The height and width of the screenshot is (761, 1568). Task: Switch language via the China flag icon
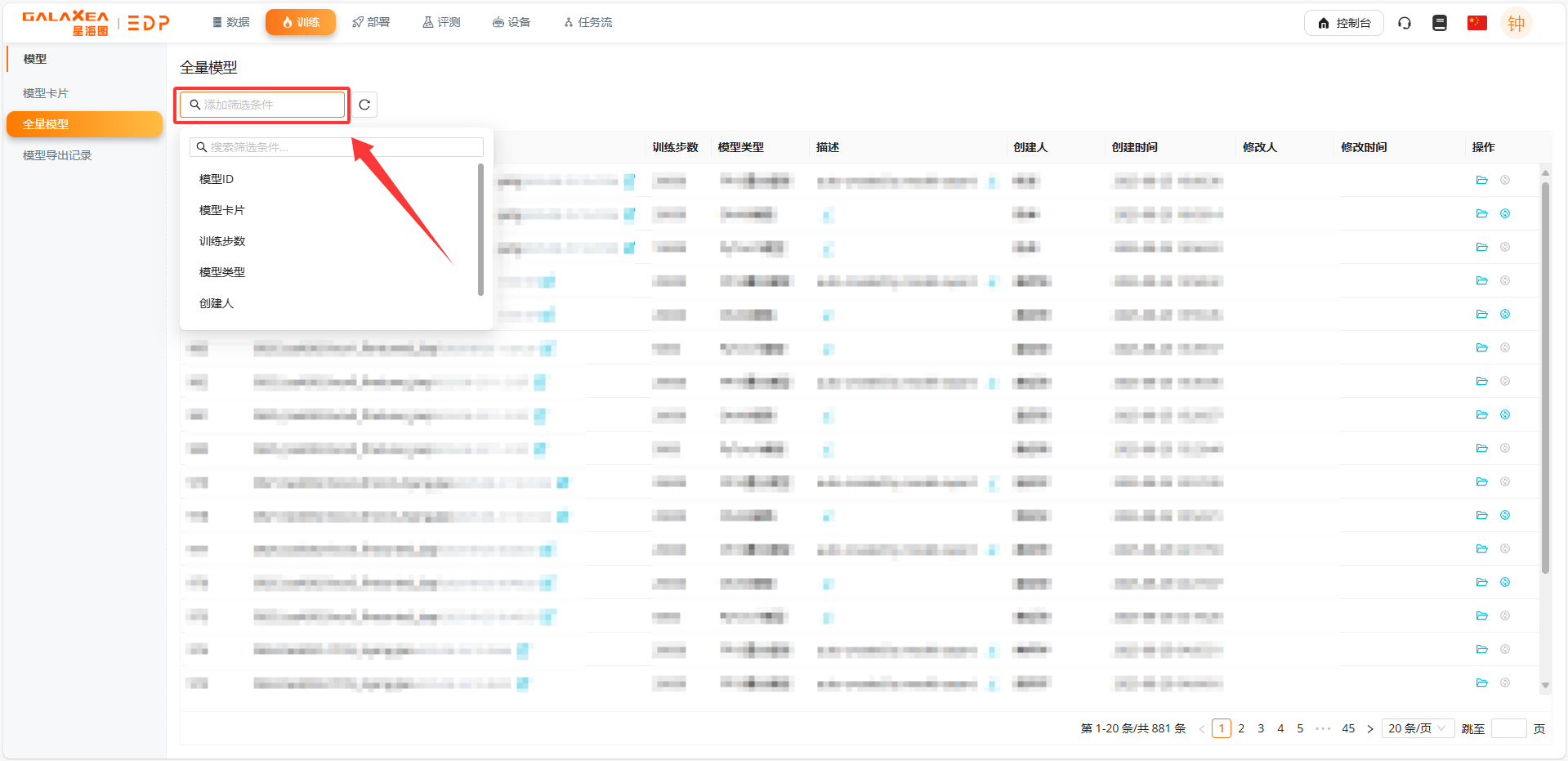pyautogui.click(x=1476, y=23)
